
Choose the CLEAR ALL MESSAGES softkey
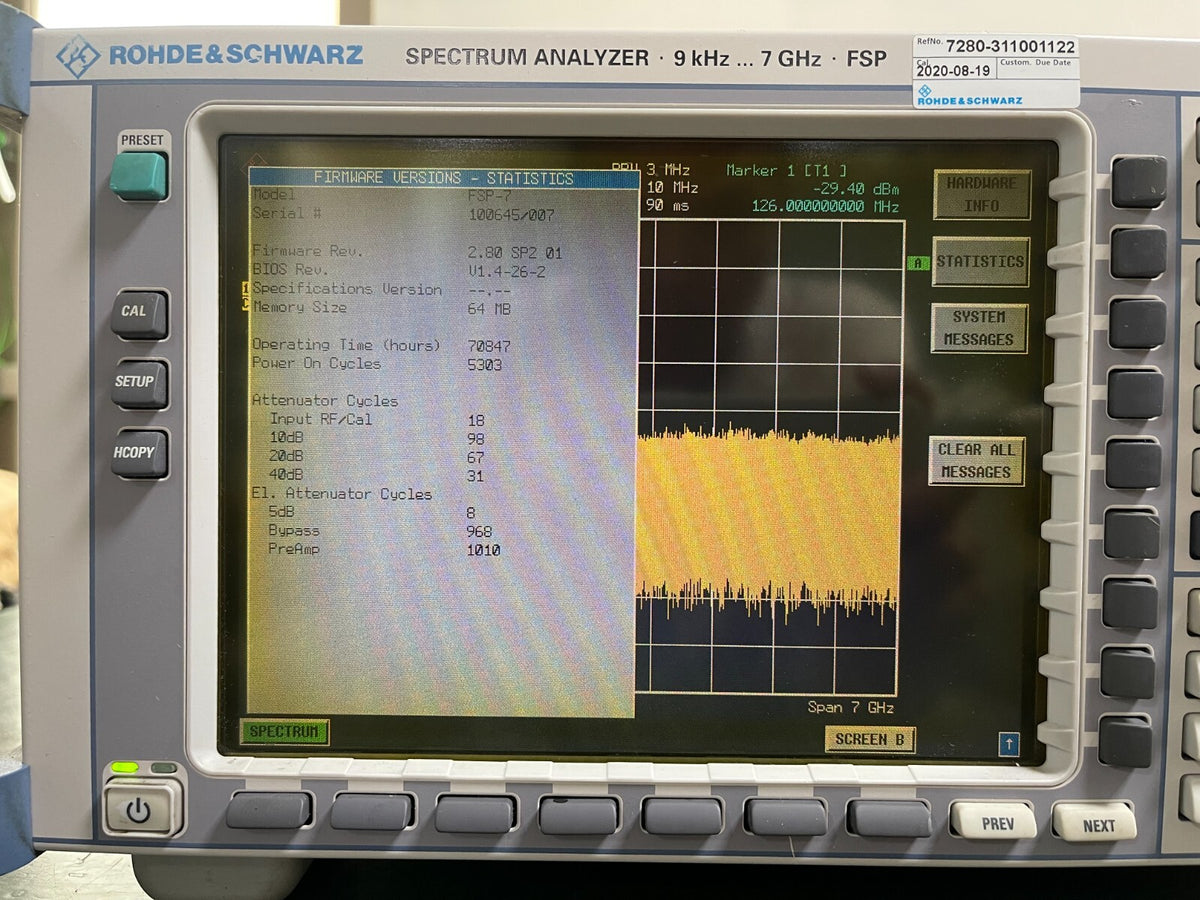976,461
